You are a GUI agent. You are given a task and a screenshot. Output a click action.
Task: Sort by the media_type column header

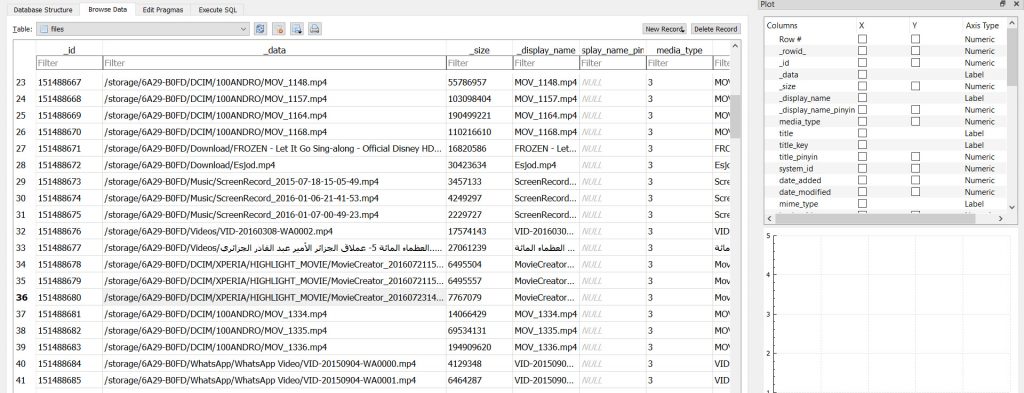679,50
